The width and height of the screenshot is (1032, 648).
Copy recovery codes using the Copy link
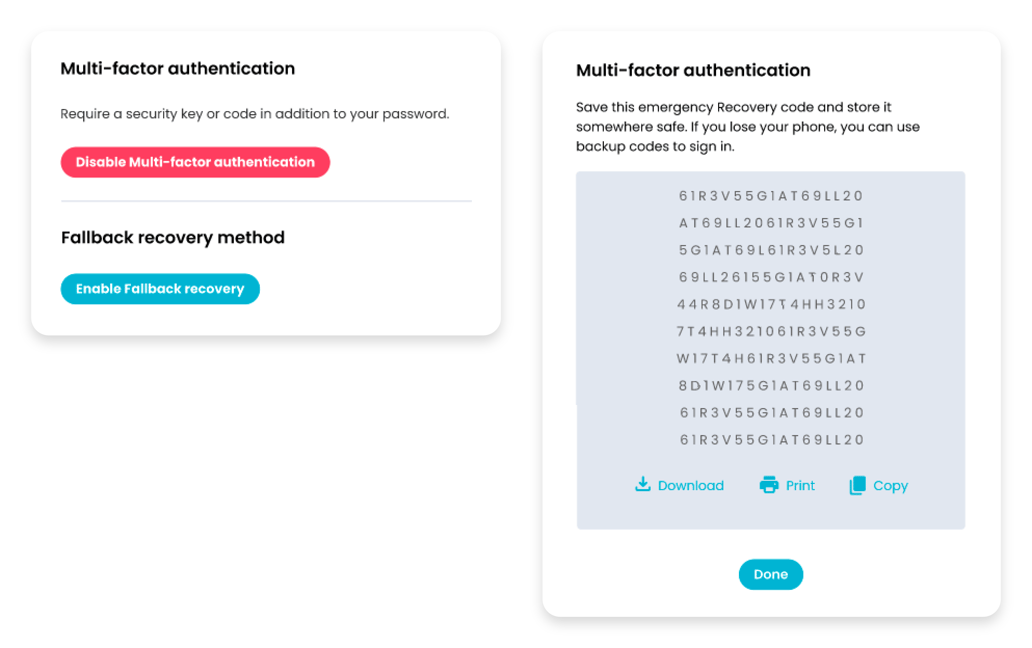tap(888, 485)
